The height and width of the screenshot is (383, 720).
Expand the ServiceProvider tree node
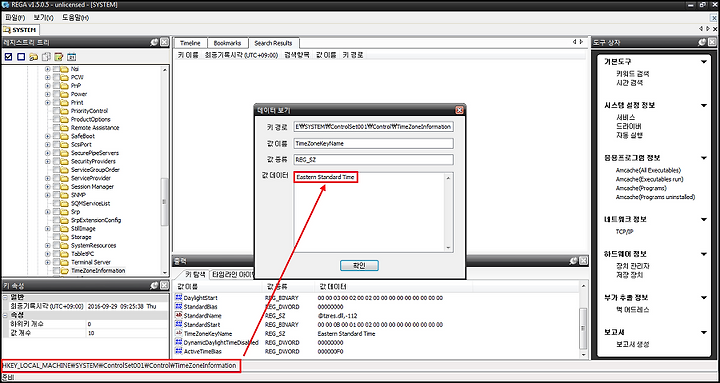pos(48,178)
